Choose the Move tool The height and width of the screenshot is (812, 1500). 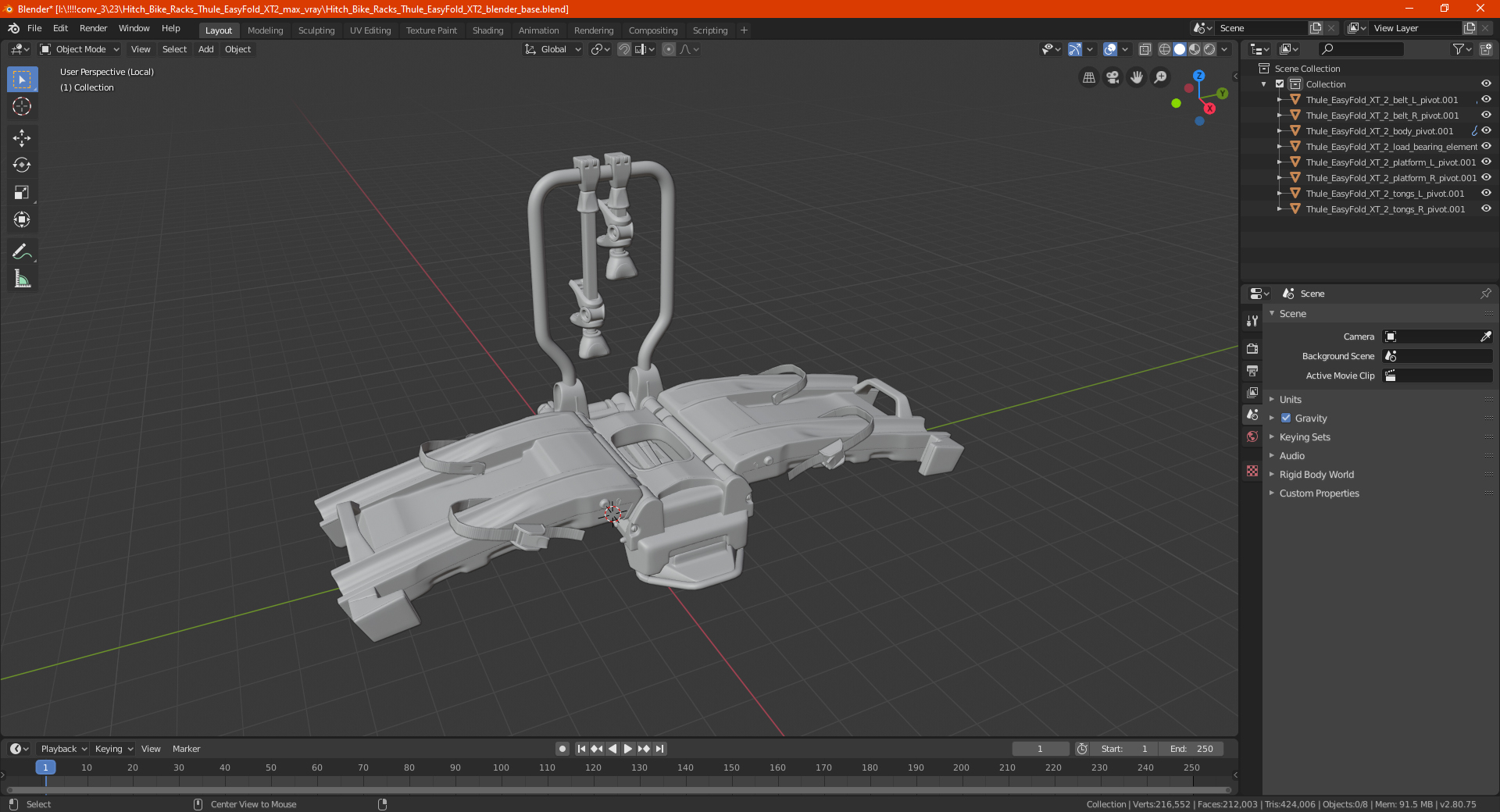coord(22,138)
